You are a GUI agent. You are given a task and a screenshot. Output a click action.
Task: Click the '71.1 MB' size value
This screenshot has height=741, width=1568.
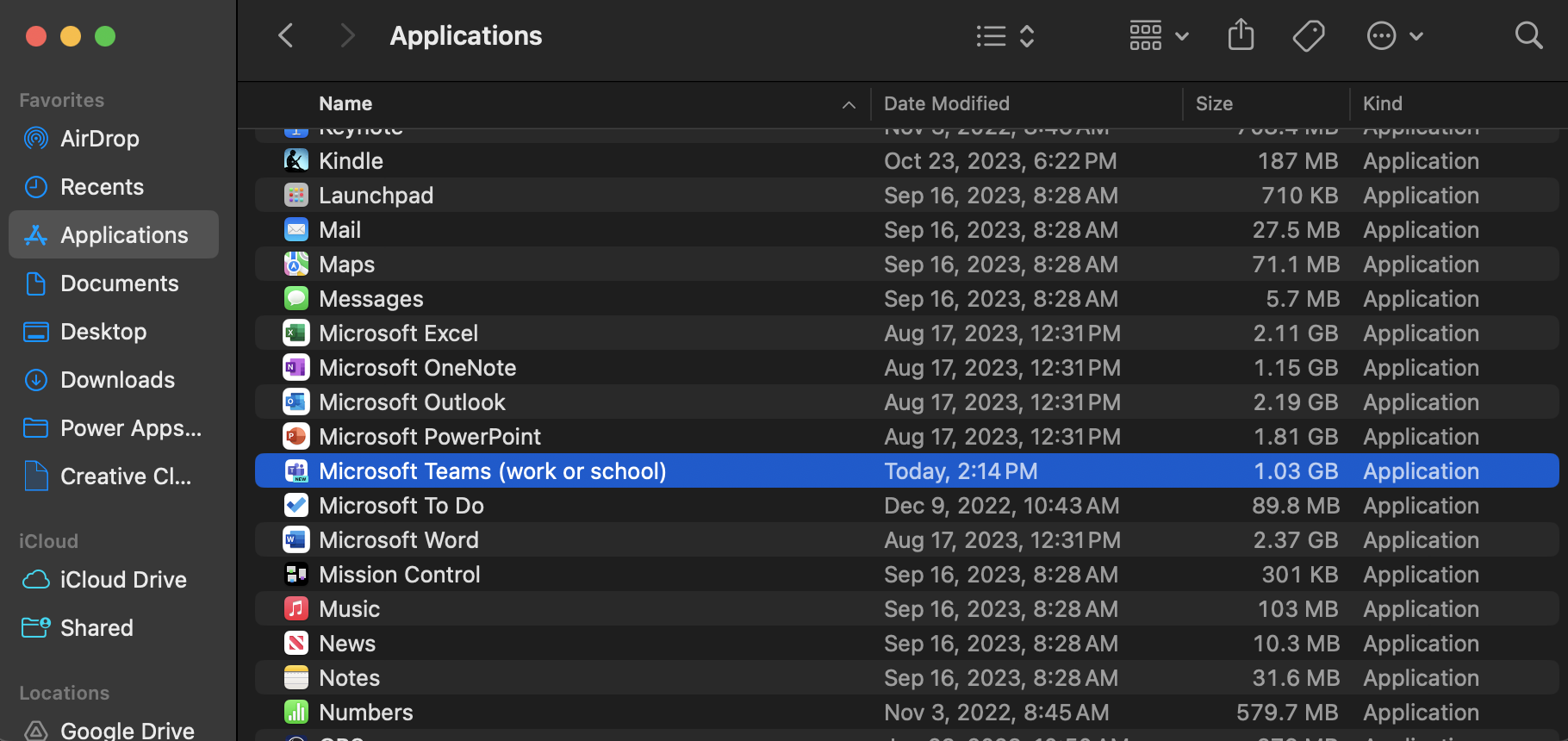pos(1296,265)
